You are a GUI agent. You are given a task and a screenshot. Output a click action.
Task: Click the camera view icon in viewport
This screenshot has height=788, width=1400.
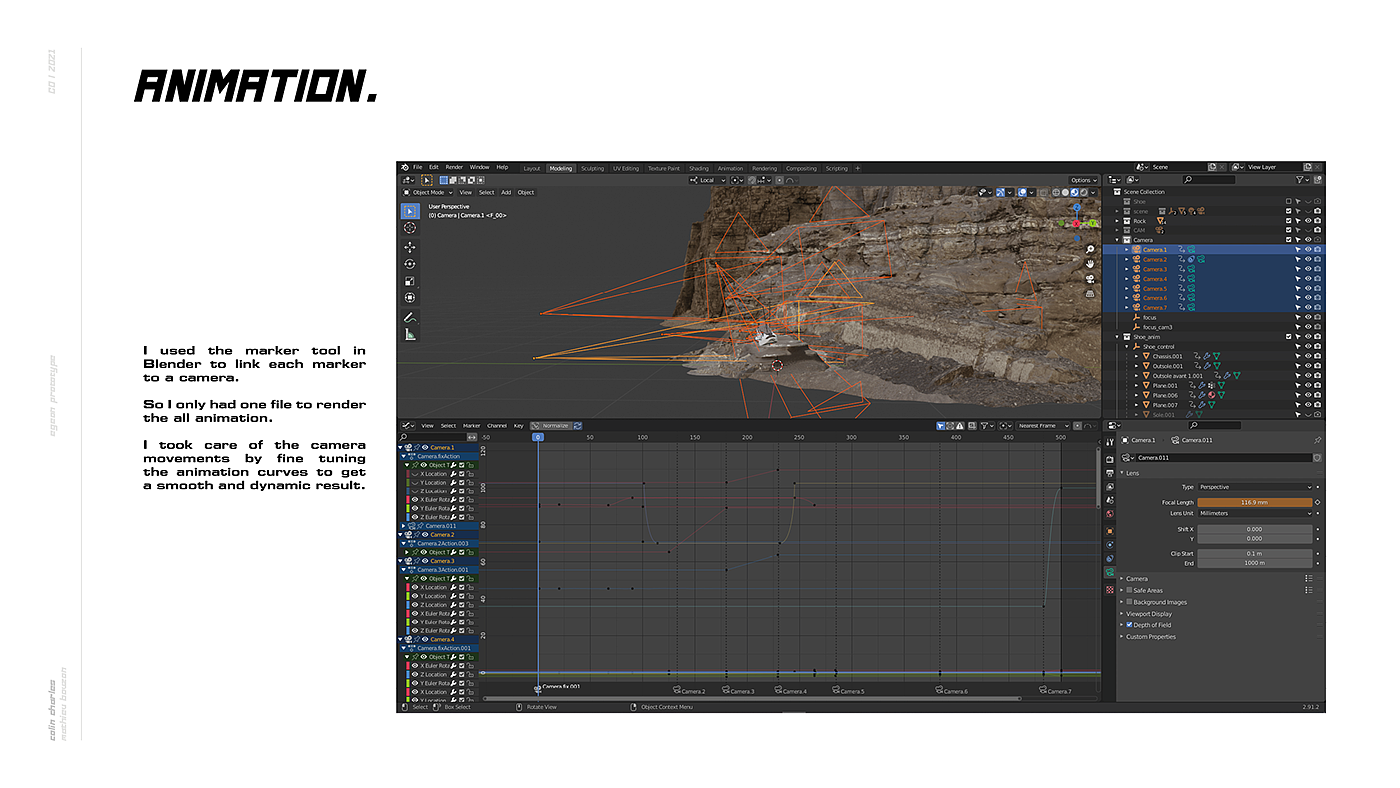point(1090,279)
